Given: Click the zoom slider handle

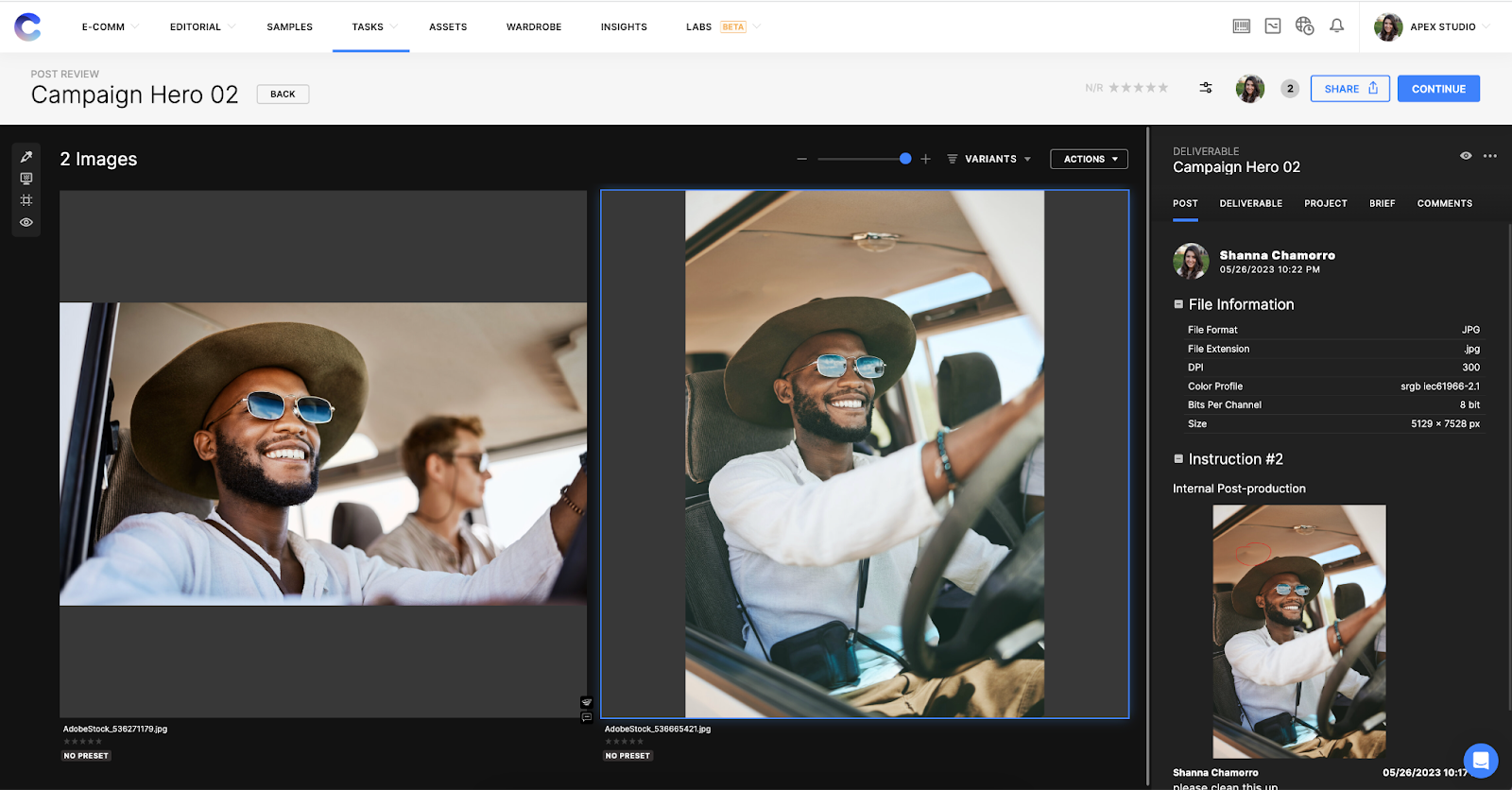Looking at the screenshot, I should (x=905, y=159).
